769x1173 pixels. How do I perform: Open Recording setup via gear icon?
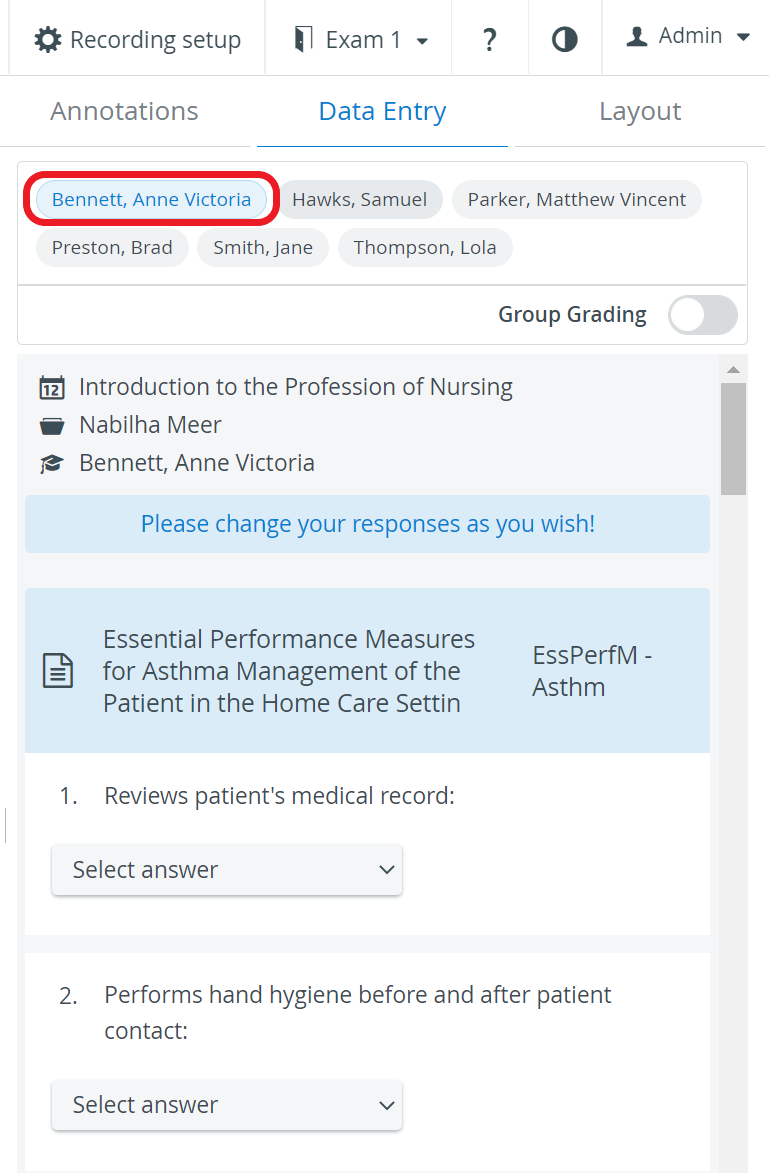click(48, 40)
